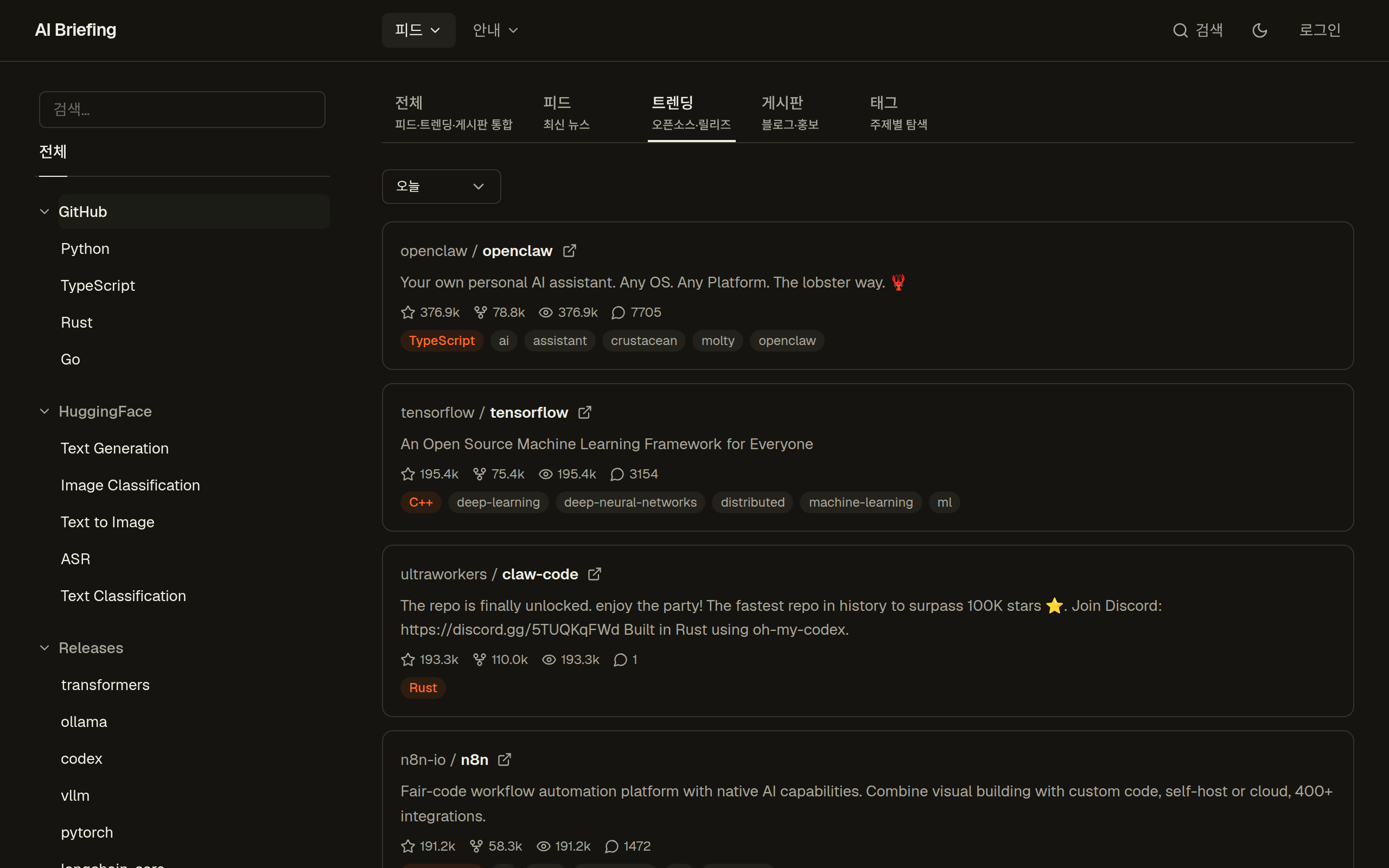Click the eye watchers icon on openclaw card
The image size is (1389, 868).
(x=546, y=312)
